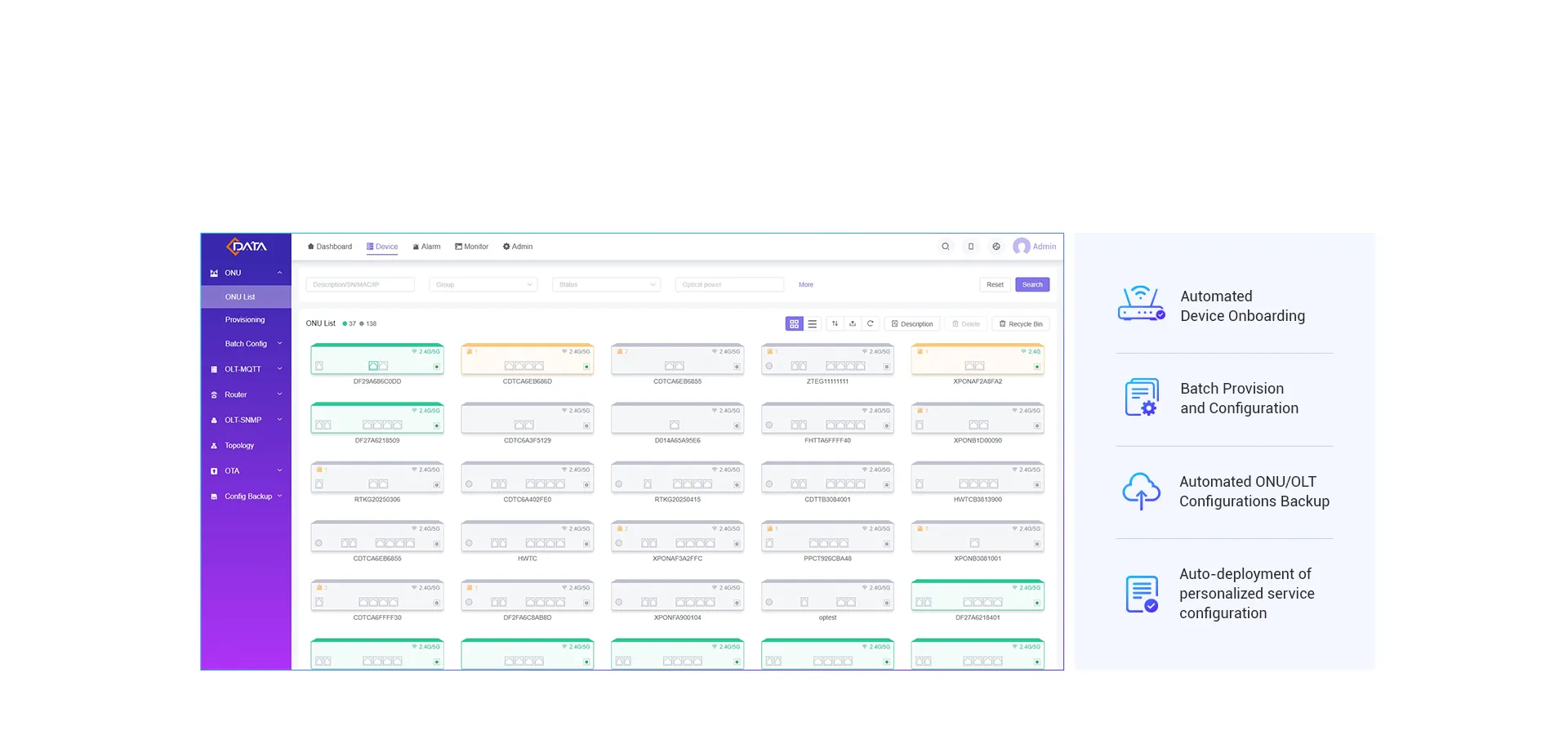Click the C-DATA logo
Screen dimensions: 1568x735
click(x=246, y=247)
